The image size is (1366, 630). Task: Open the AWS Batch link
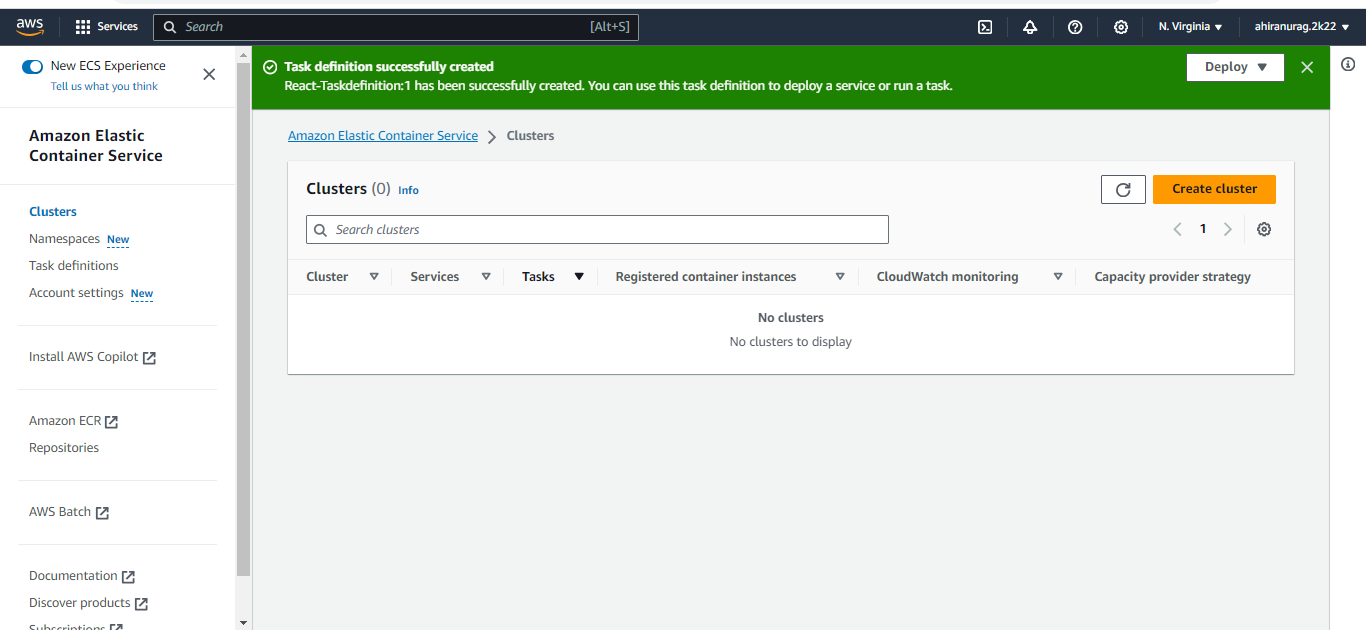tap(60, 512)
